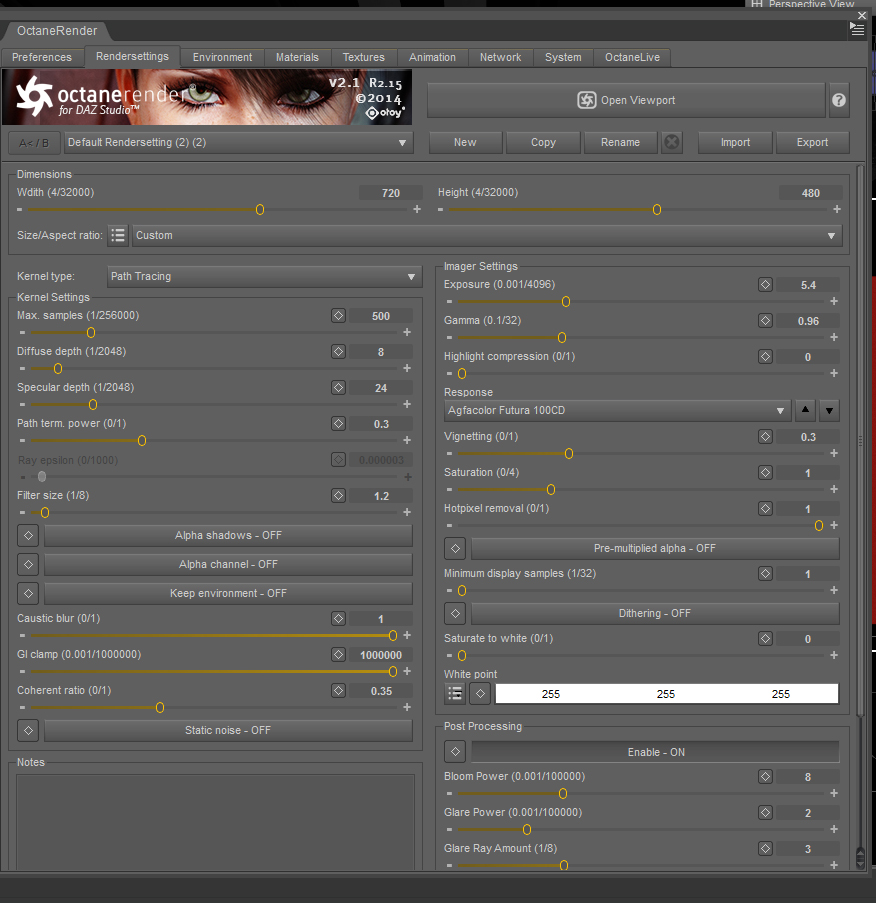Viewport: 876px width, 903px height.
Task: Click the Width plus increment button
Action: pyautogui.click(x=417, y=210)
